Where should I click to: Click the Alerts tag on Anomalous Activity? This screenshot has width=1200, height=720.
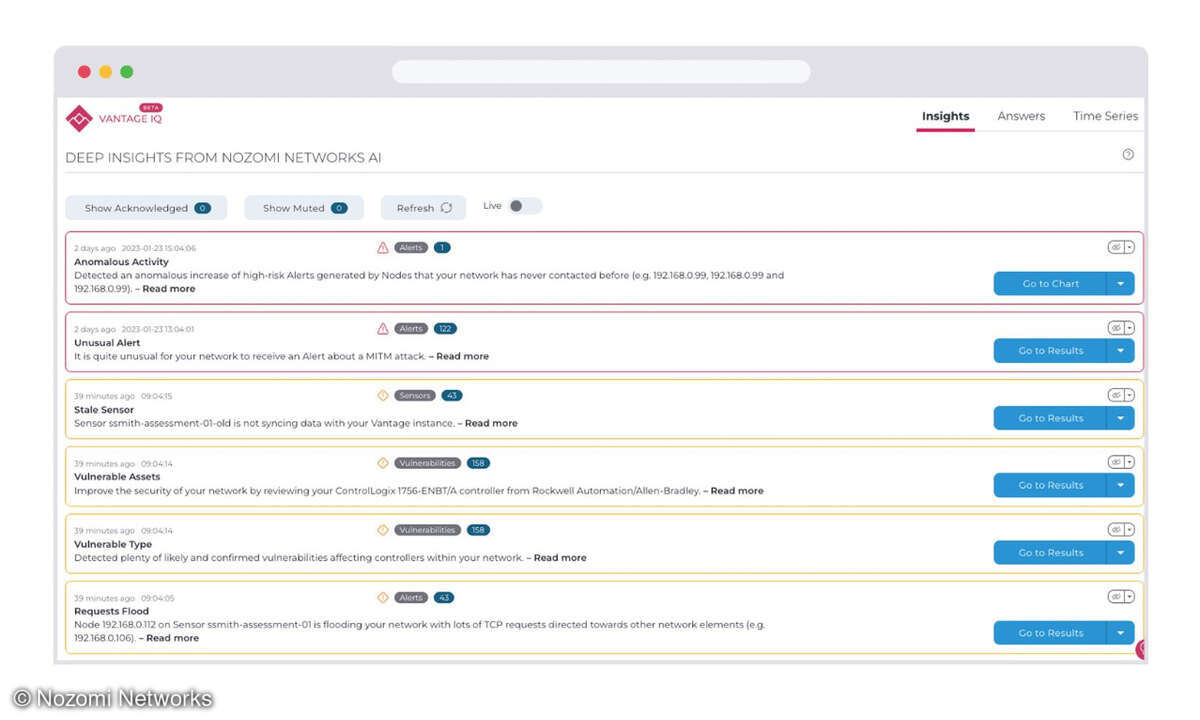410,247
